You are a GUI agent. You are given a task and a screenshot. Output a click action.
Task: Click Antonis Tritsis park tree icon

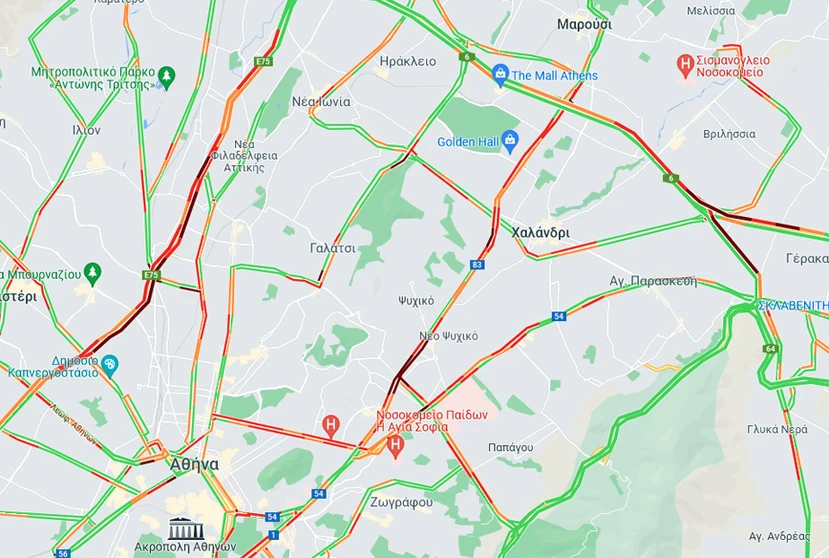(167, 78)
